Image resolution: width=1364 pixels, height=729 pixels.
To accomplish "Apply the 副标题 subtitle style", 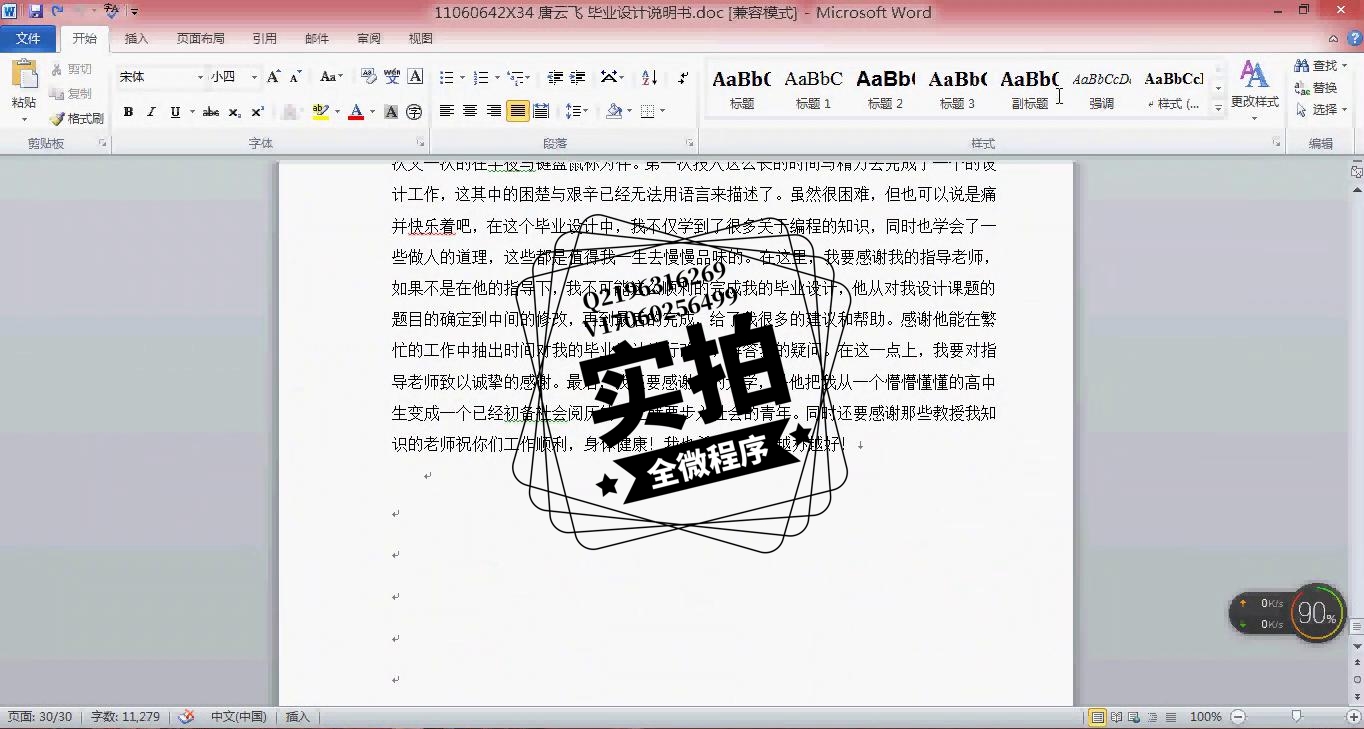I will point(1029,88).
